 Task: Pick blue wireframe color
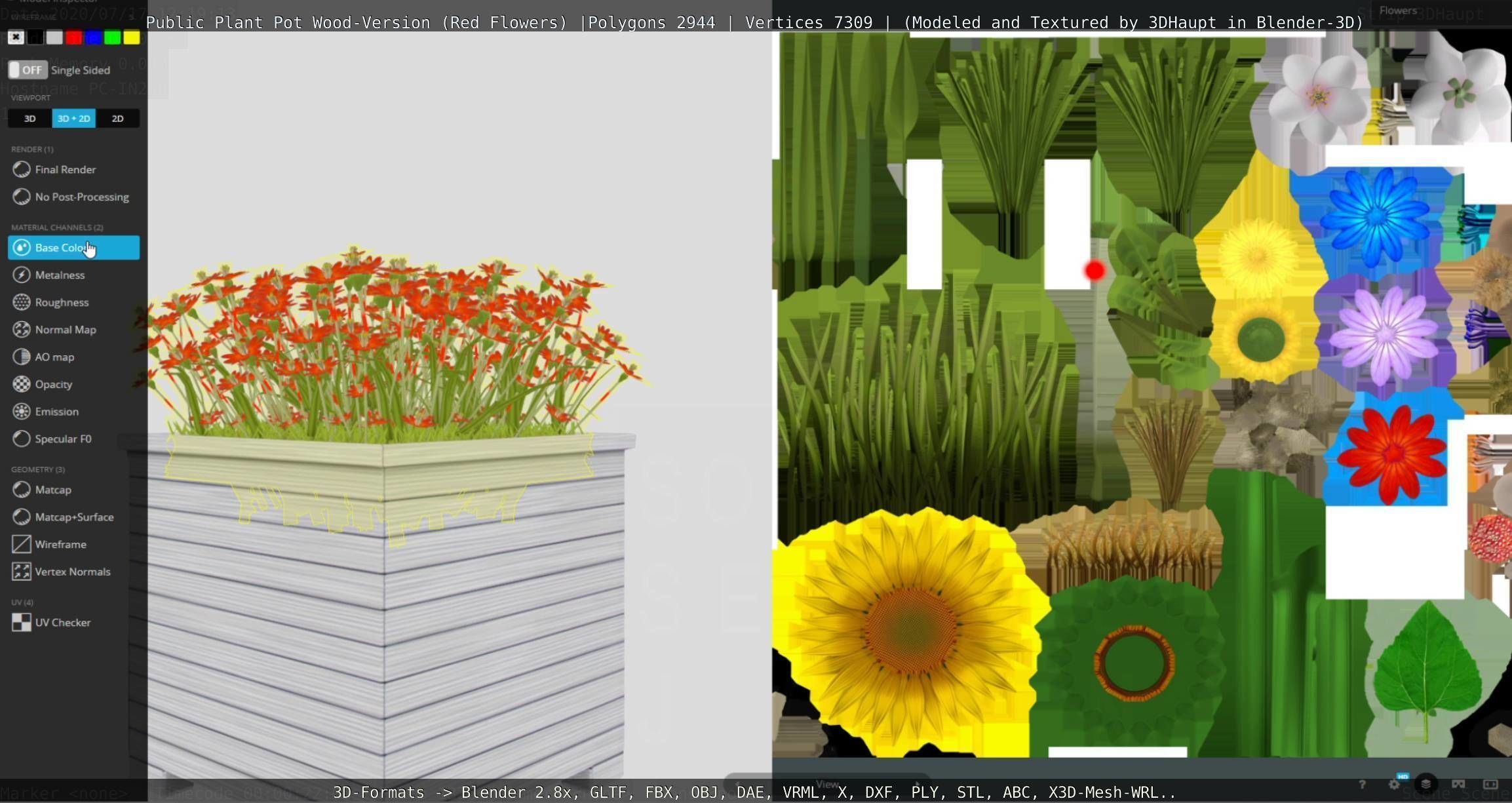click(x=93, y=37)
